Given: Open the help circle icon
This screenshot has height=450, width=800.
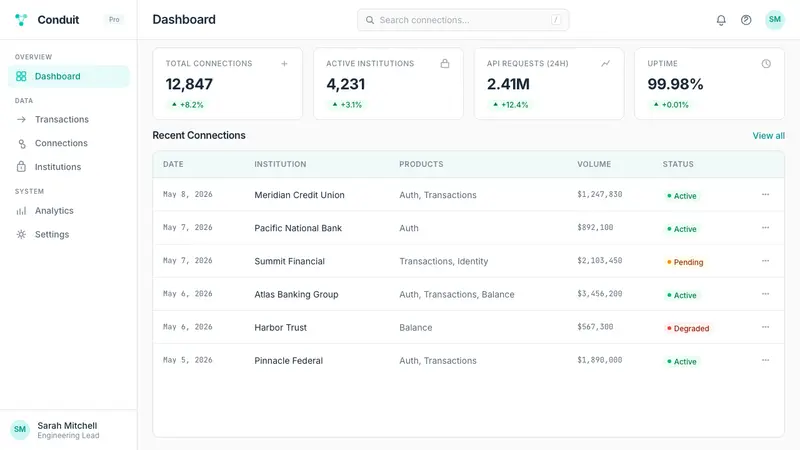Looking at the screenshot, I should 746,20.
